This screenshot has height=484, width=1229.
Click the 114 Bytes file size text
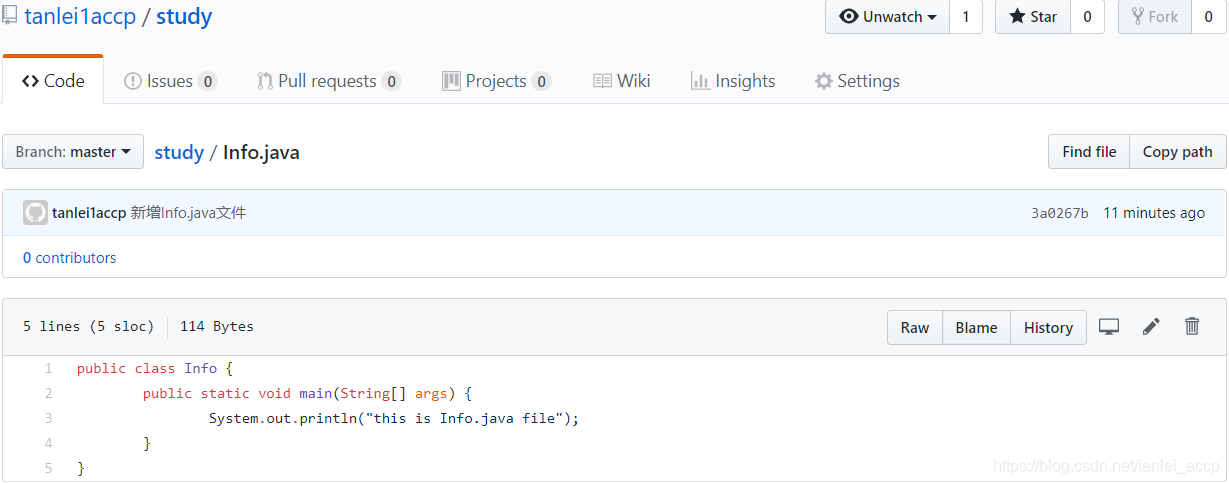(217, 326)
